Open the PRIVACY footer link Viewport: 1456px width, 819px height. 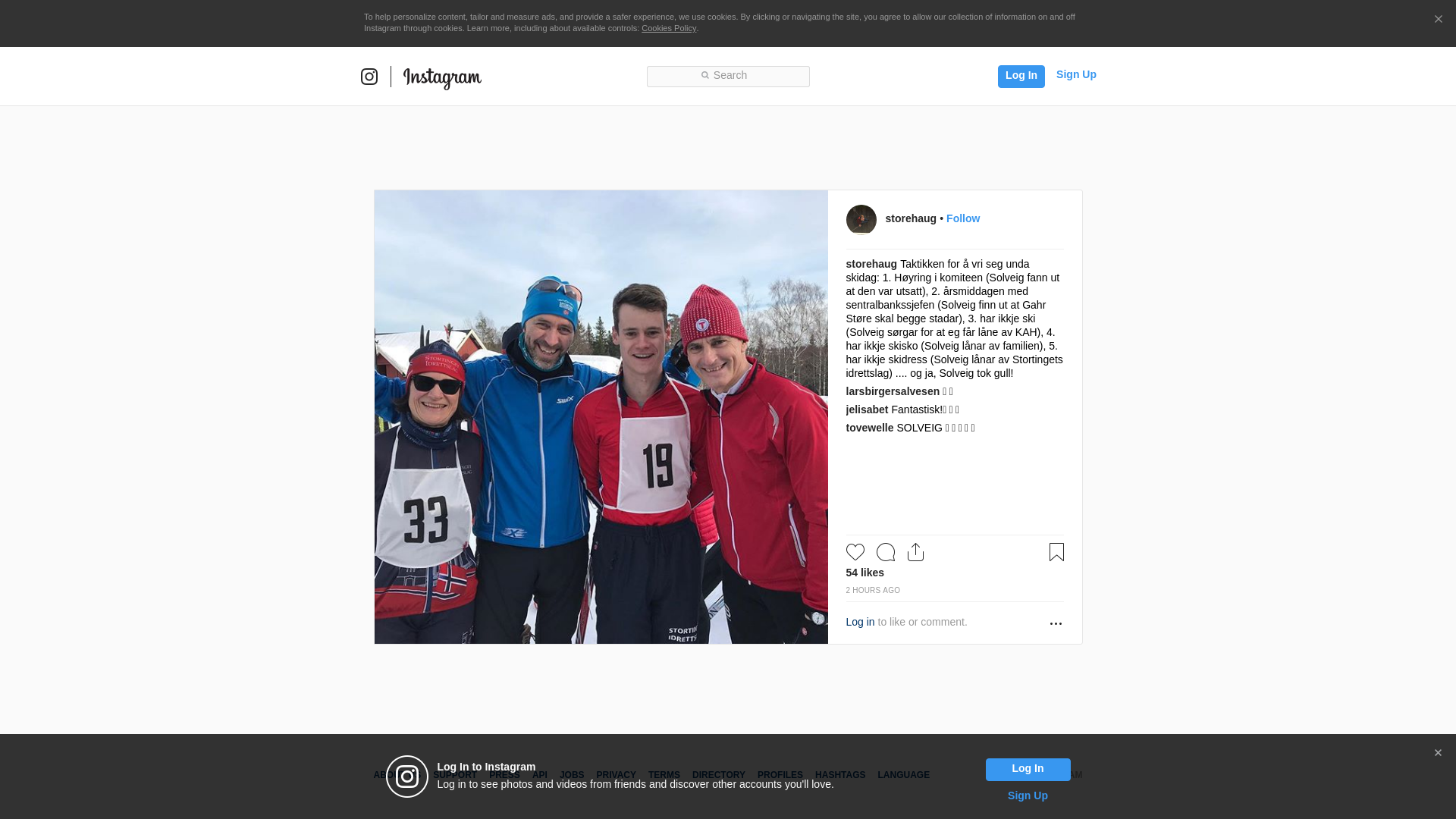point(616,775)
